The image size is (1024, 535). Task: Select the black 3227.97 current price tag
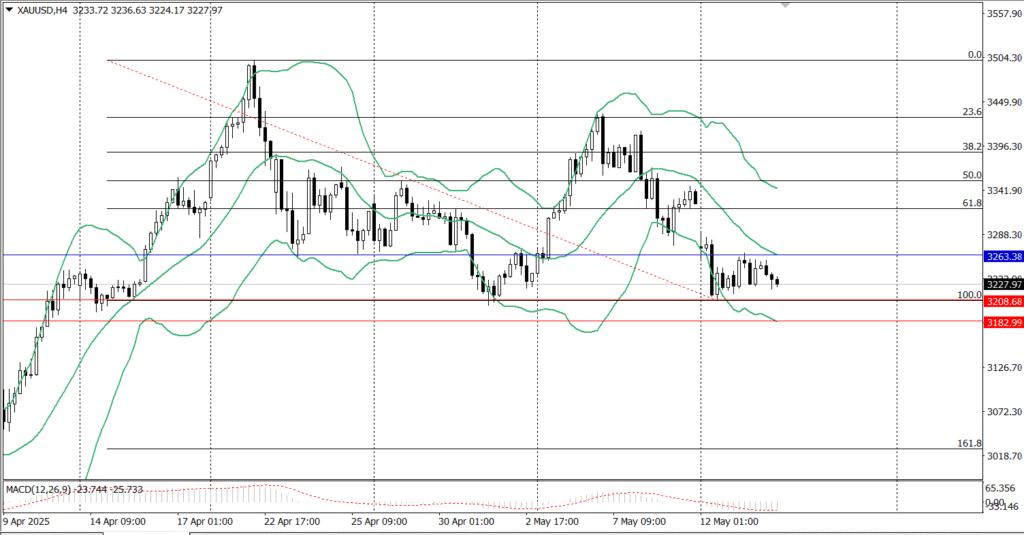coord(1003,285)
